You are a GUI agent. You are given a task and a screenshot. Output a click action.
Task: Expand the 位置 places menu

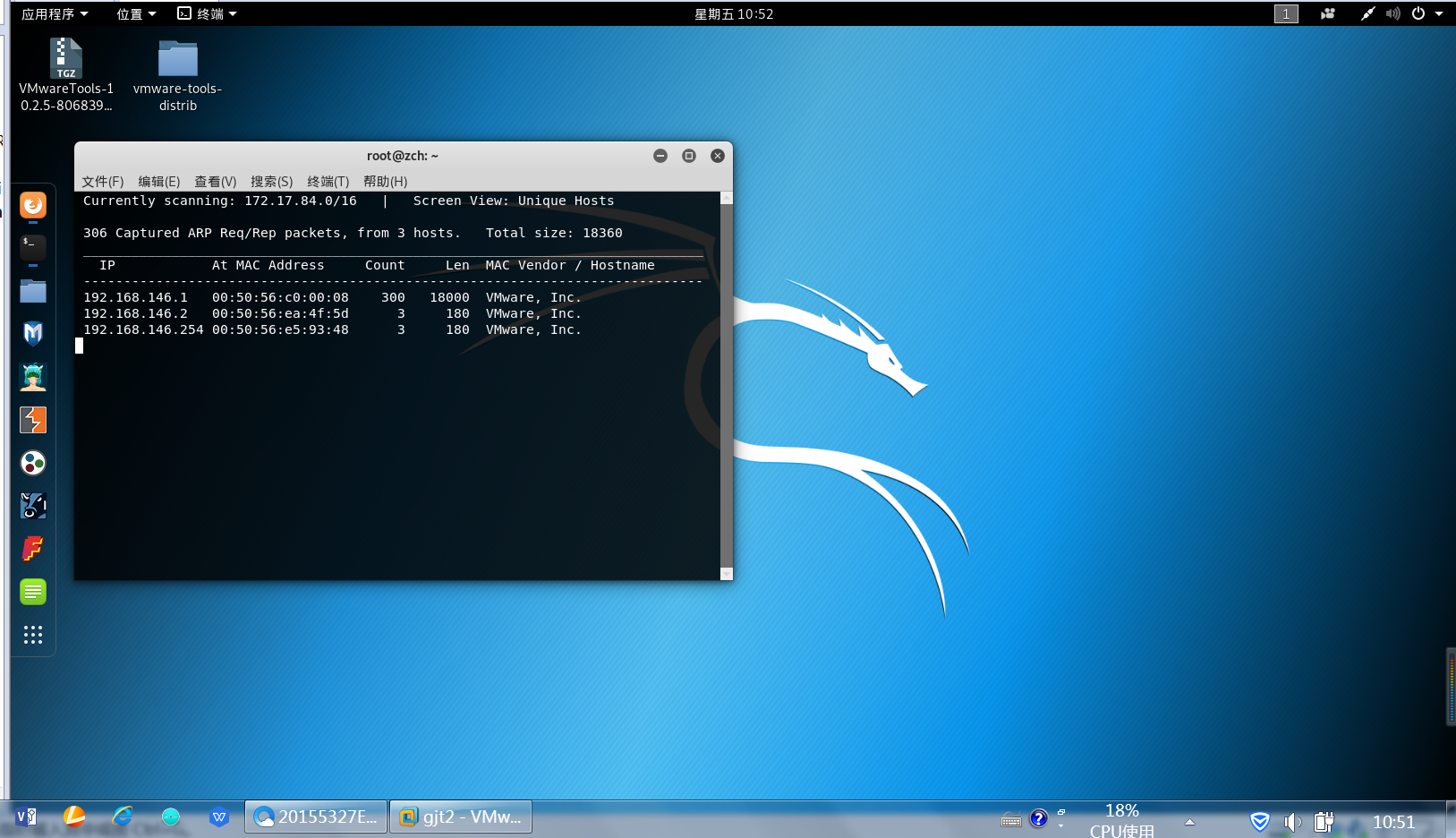(x=136, y=13)
